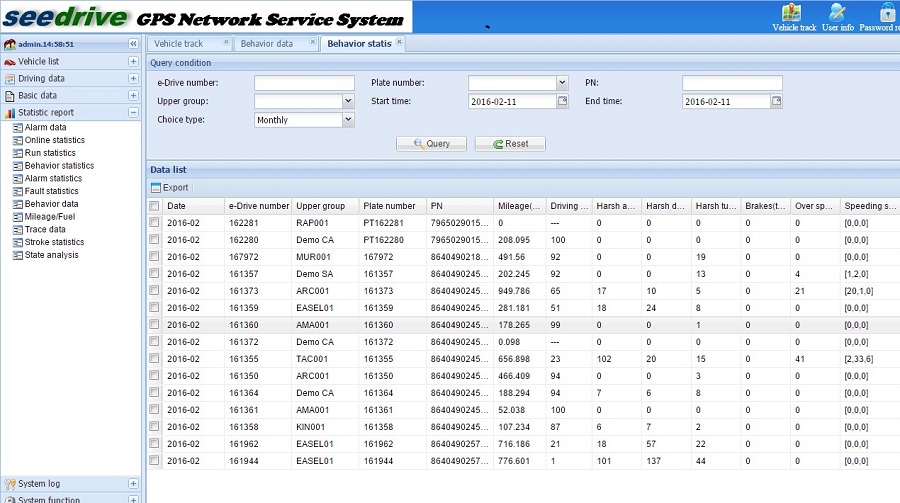900x503 pixels.
Task: Check the row for e-Drive 162281
Action: (x=154, y=222)
